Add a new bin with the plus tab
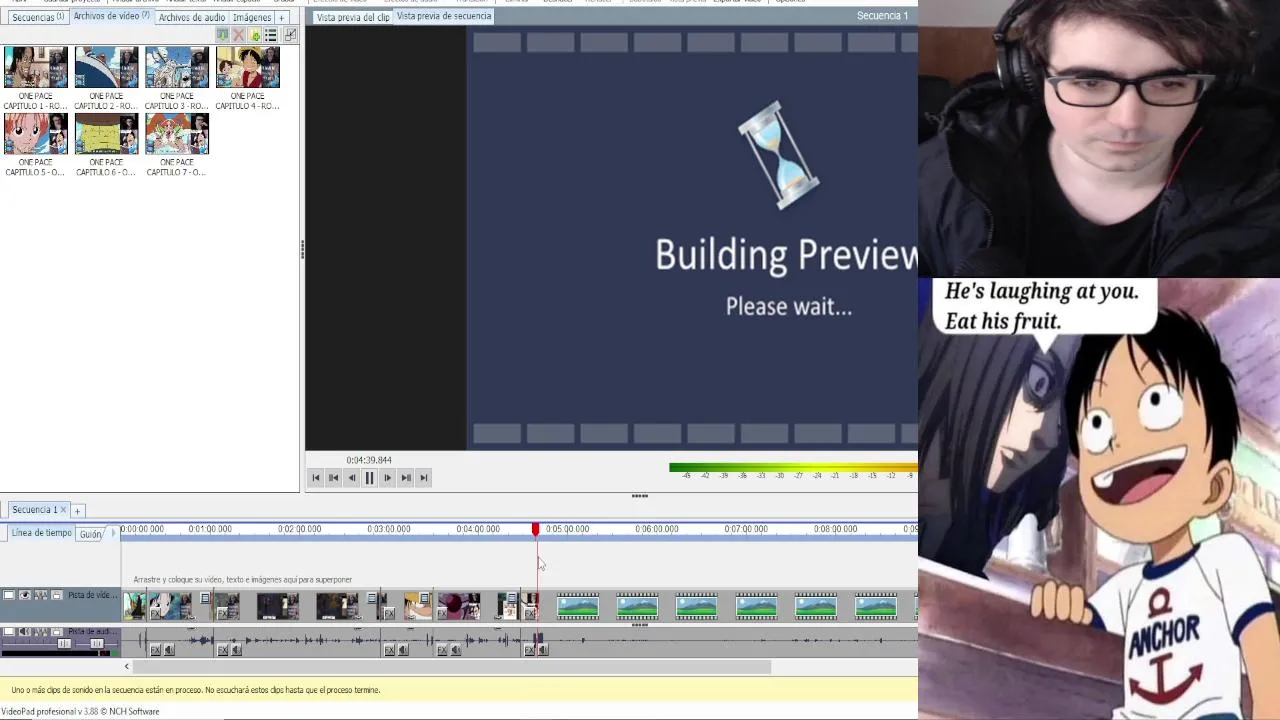The image size is (1280, 720). tap(282, 17)
